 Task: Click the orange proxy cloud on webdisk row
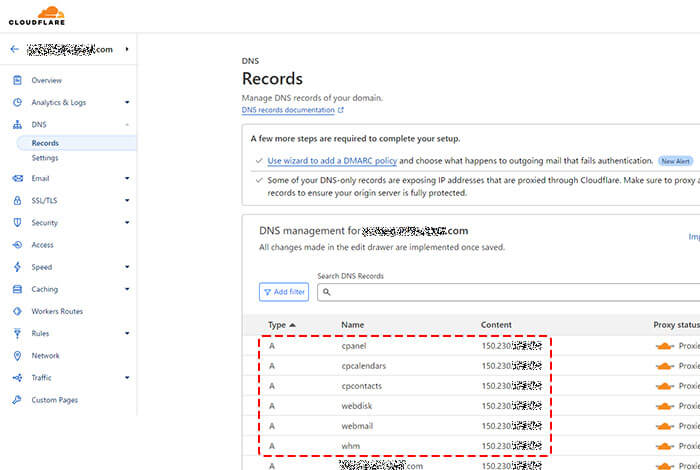tap(665, 406)
